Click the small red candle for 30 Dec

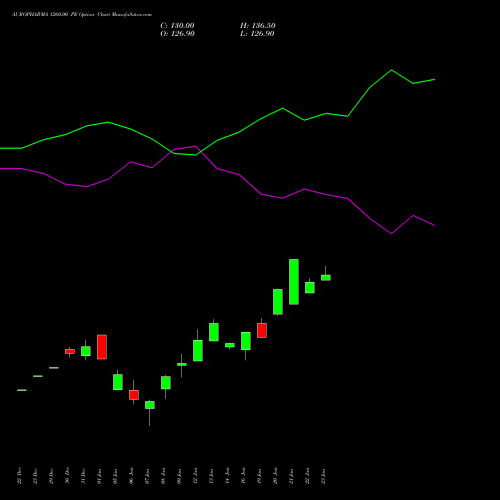pos(70,351)
